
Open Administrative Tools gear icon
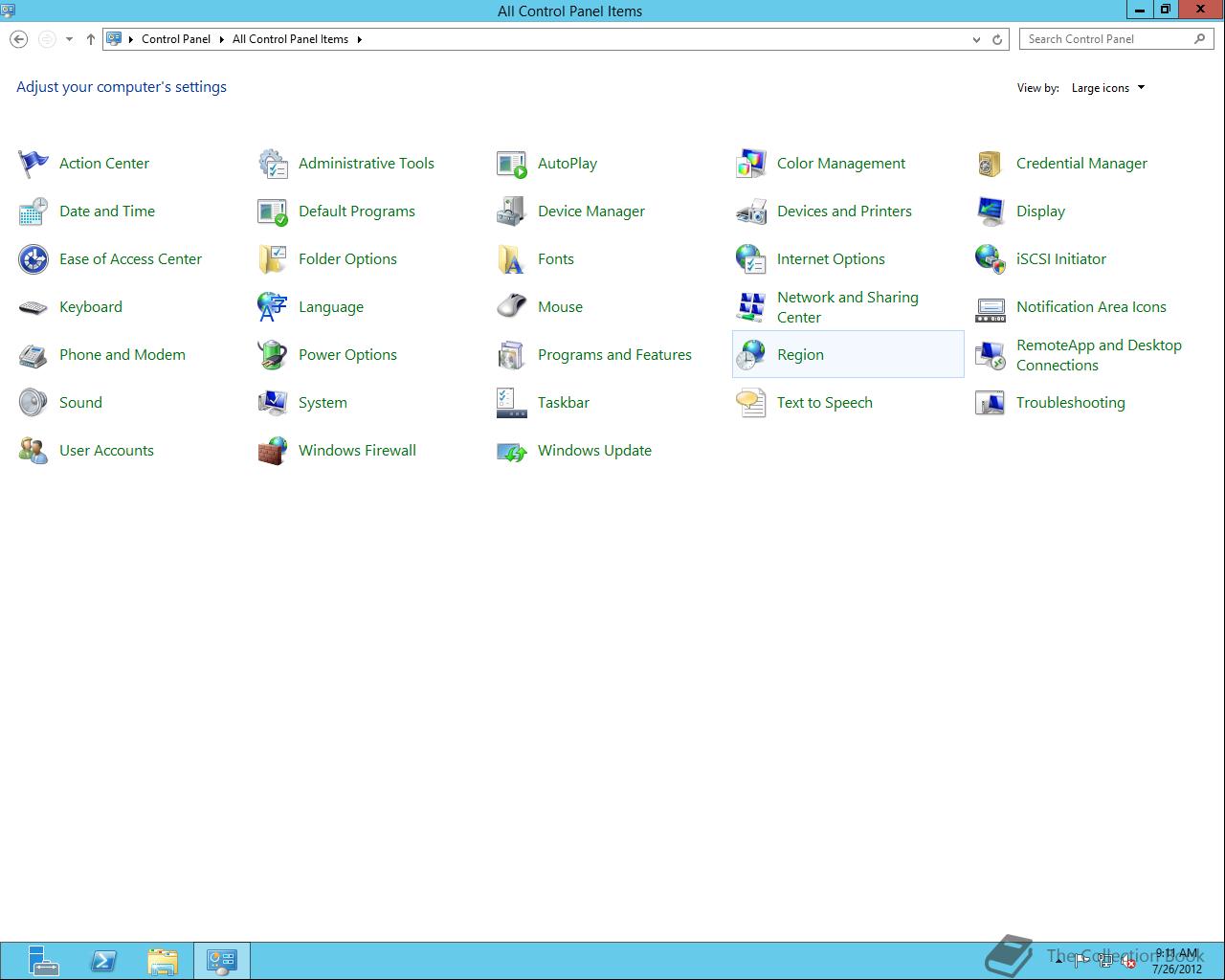pos(273,164)
